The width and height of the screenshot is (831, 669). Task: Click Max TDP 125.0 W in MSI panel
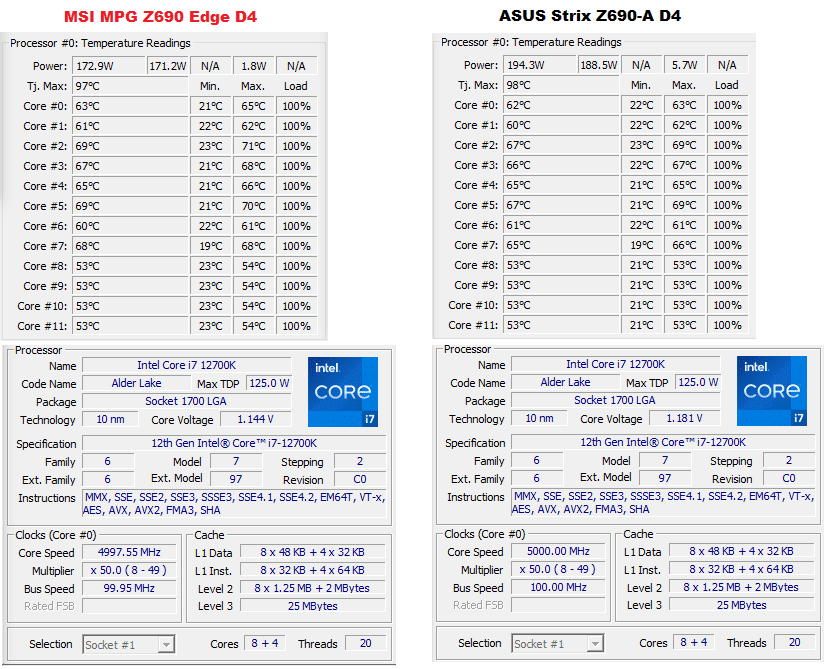tap(269, 383)
